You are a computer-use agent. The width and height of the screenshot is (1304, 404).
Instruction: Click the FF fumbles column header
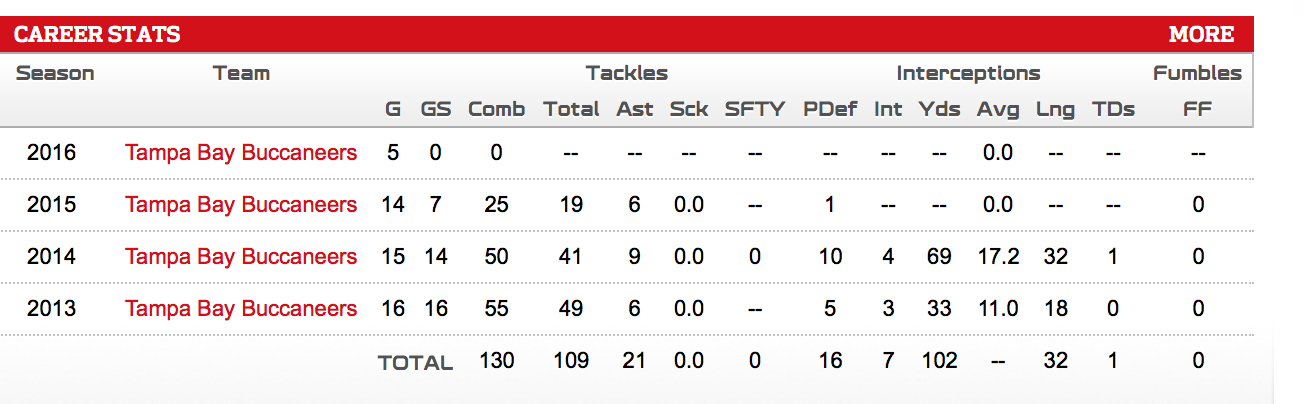[x=1197, y=109]
